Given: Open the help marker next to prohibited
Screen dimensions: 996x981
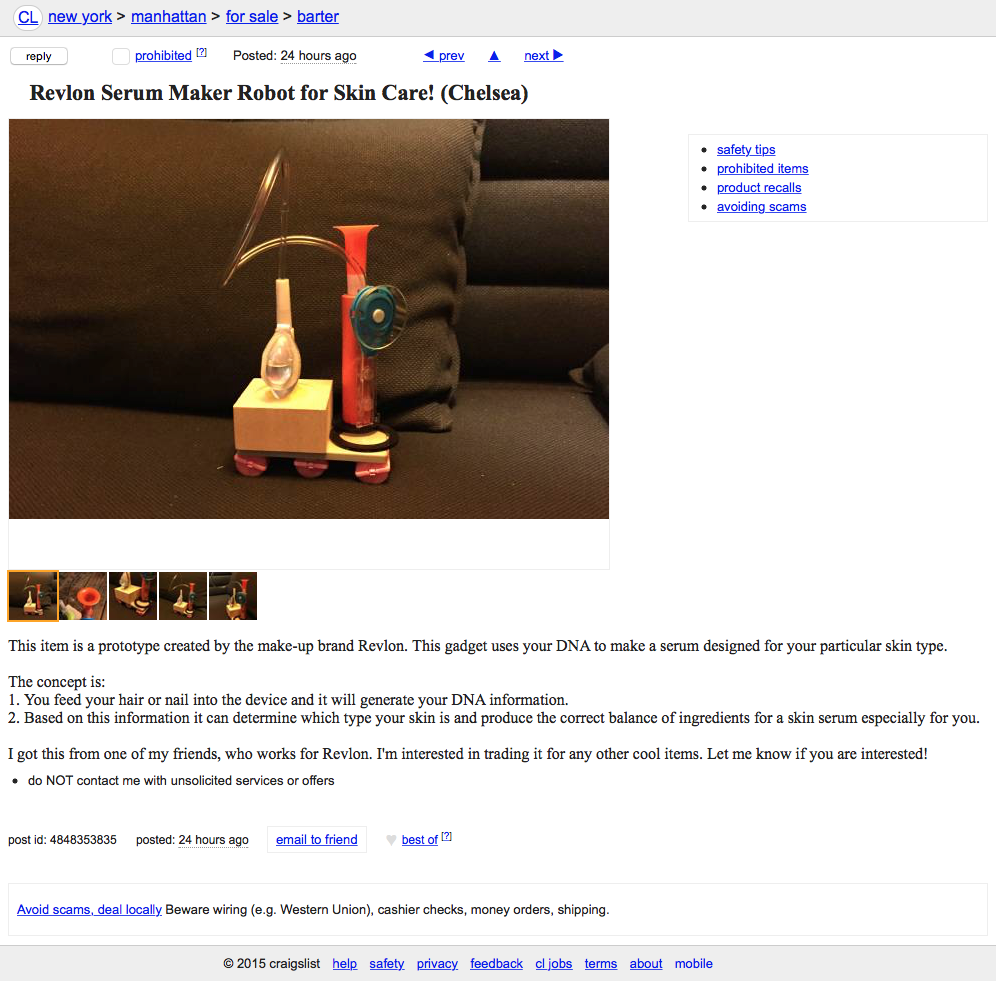Looking at the screenshot, I should tap(201, 53).
